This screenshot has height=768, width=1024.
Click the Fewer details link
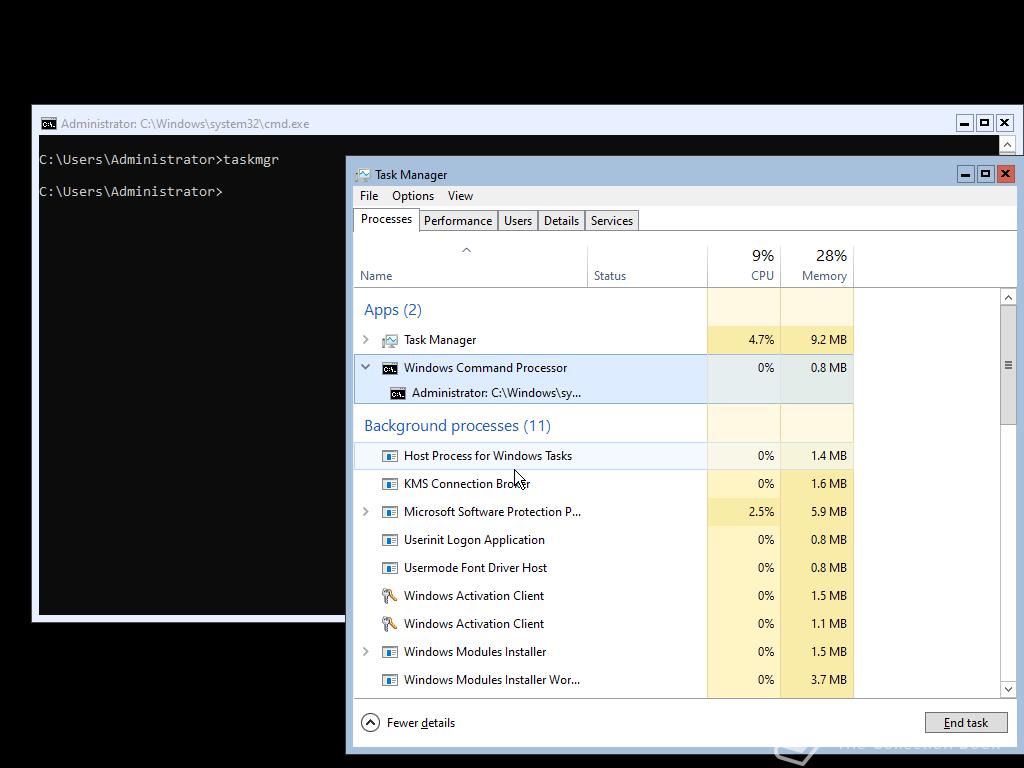click(421, 723)
